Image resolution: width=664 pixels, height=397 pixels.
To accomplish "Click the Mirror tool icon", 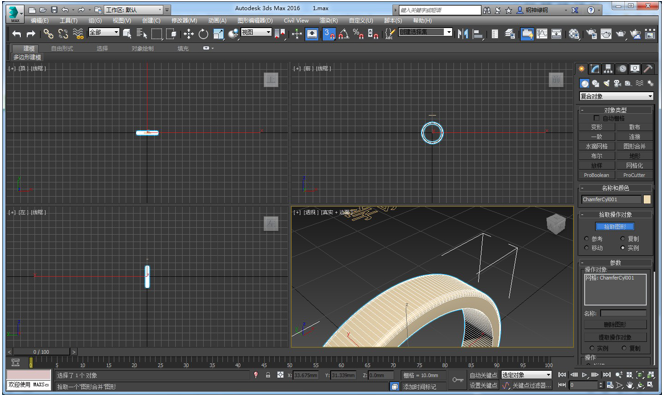I will click(x=462, y=34).
